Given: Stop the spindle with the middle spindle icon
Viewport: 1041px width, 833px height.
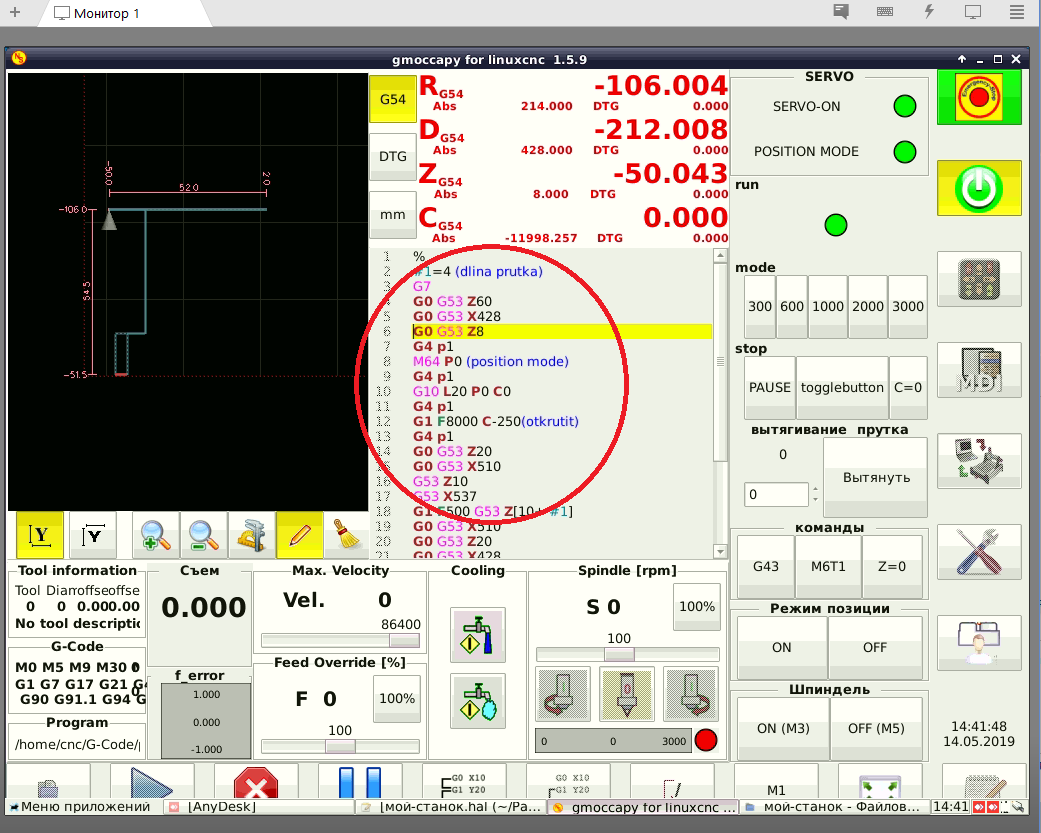Looking at the screenshot, I should [x=627, y=694].
